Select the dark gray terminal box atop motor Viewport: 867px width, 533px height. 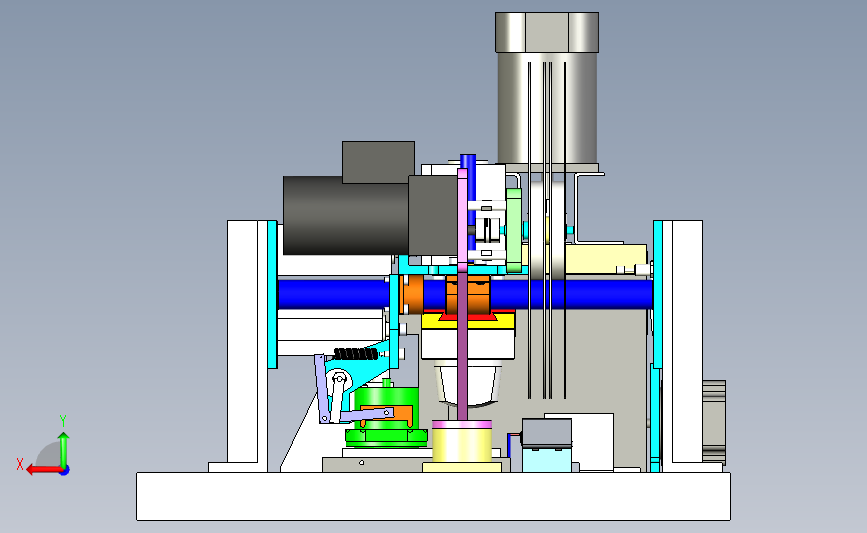click(378, 162)
